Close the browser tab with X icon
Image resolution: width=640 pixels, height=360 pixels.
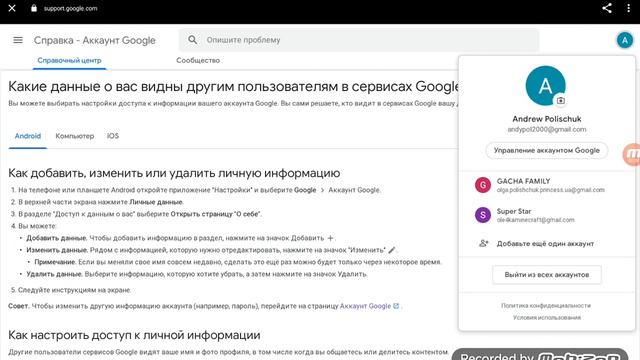[12, 8]
